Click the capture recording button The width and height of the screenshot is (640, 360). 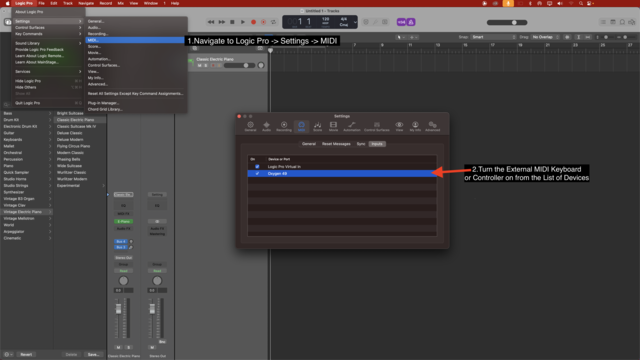click(264, 22)
